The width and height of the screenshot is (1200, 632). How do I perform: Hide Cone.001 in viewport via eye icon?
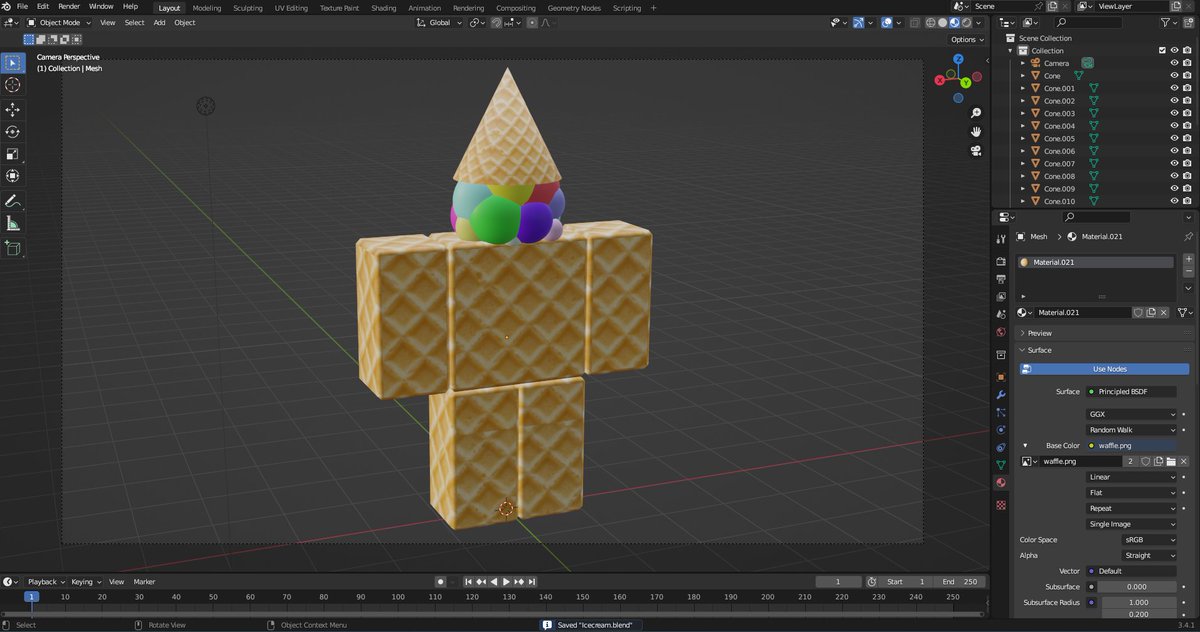coord(1174,88)
